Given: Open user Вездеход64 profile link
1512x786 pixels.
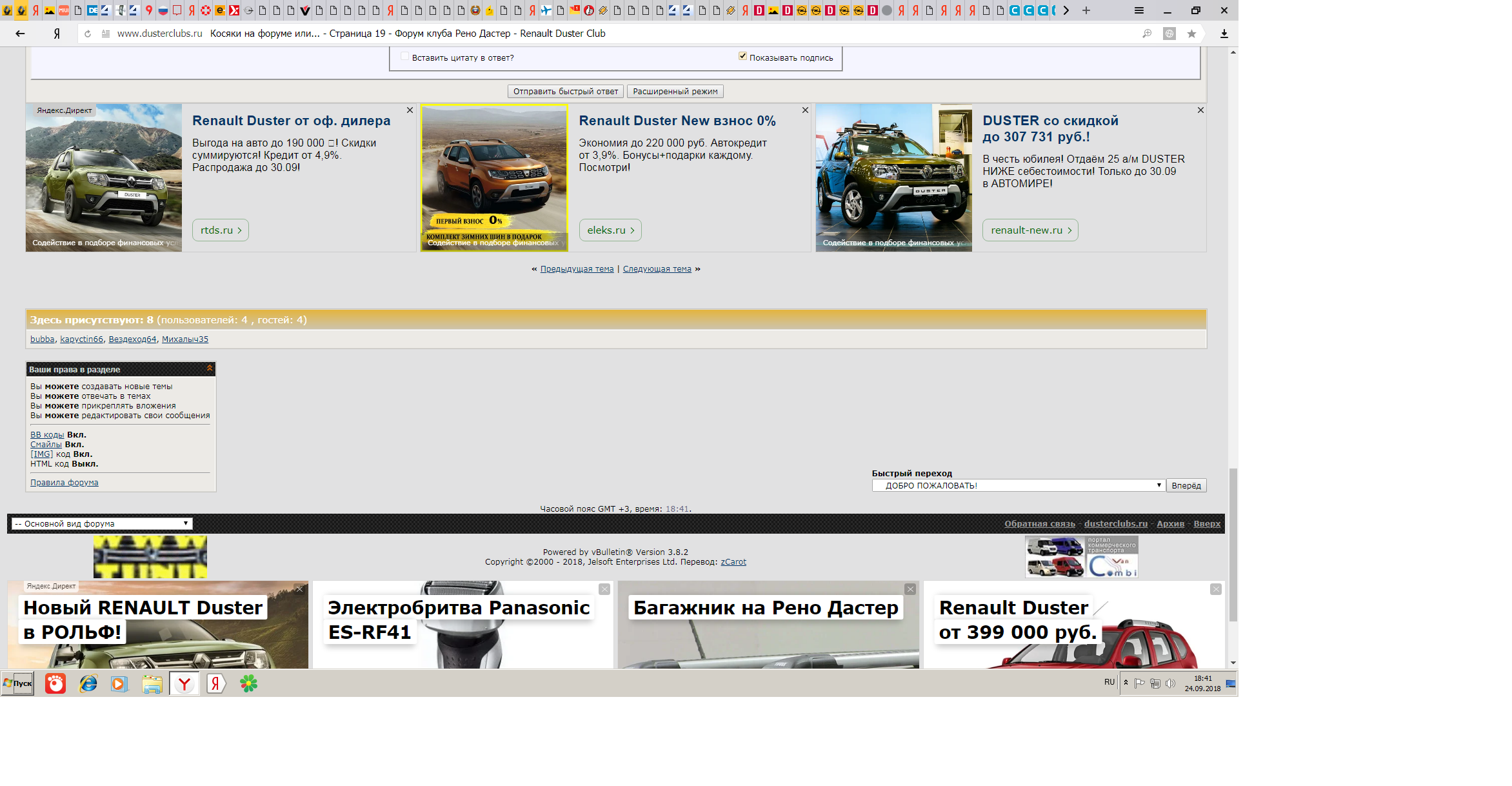Looking at the screenshot, I should pos(132,339).
